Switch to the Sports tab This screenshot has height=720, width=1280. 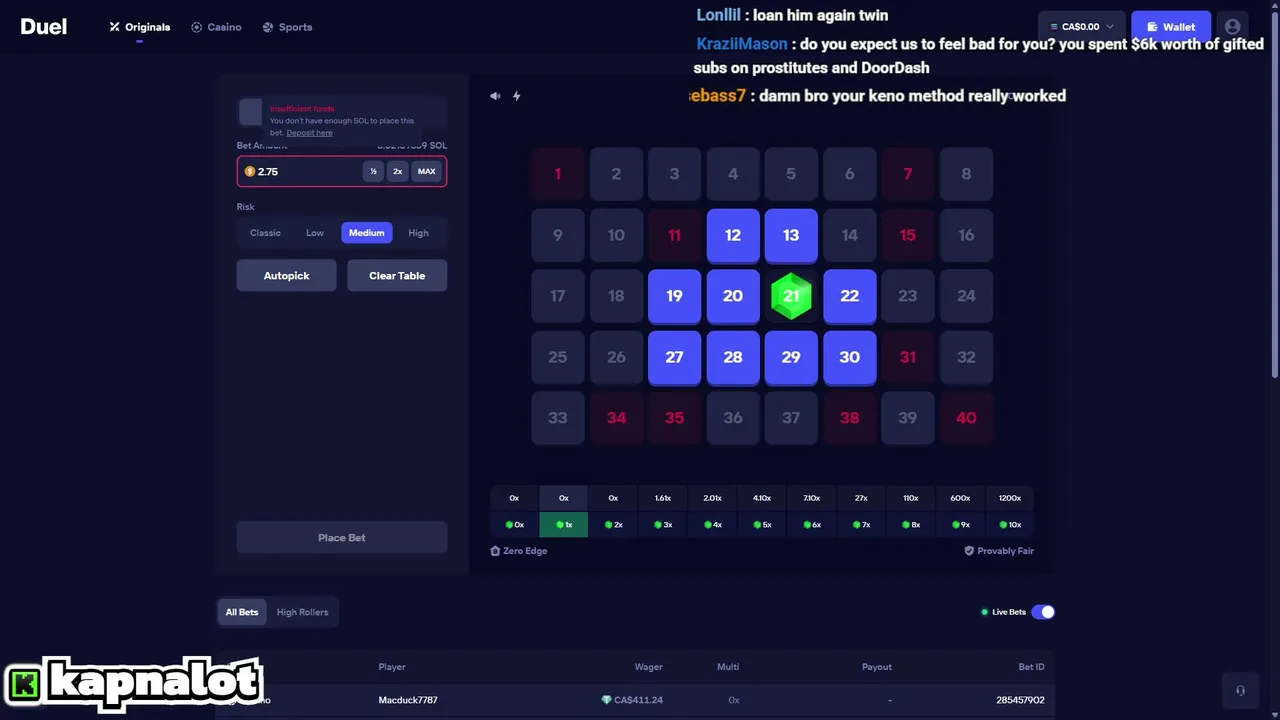click(287, 27)
